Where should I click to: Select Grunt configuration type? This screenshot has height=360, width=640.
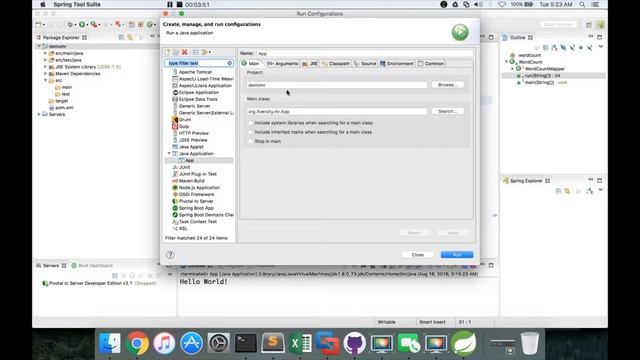click(x=184, y=120)
